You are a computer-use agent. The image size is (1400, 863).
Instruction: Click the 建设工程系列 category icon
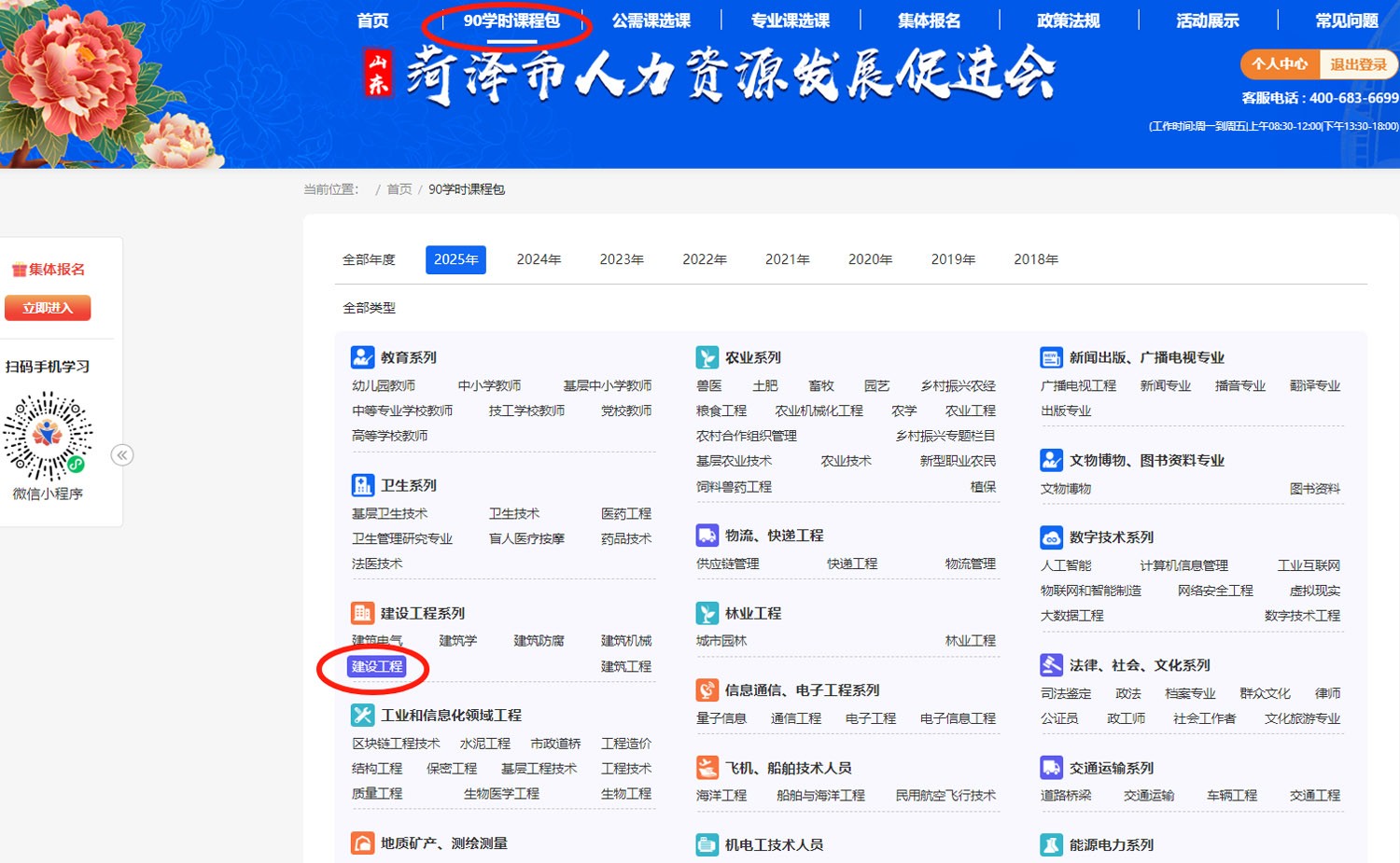click(x=362, y=613)
